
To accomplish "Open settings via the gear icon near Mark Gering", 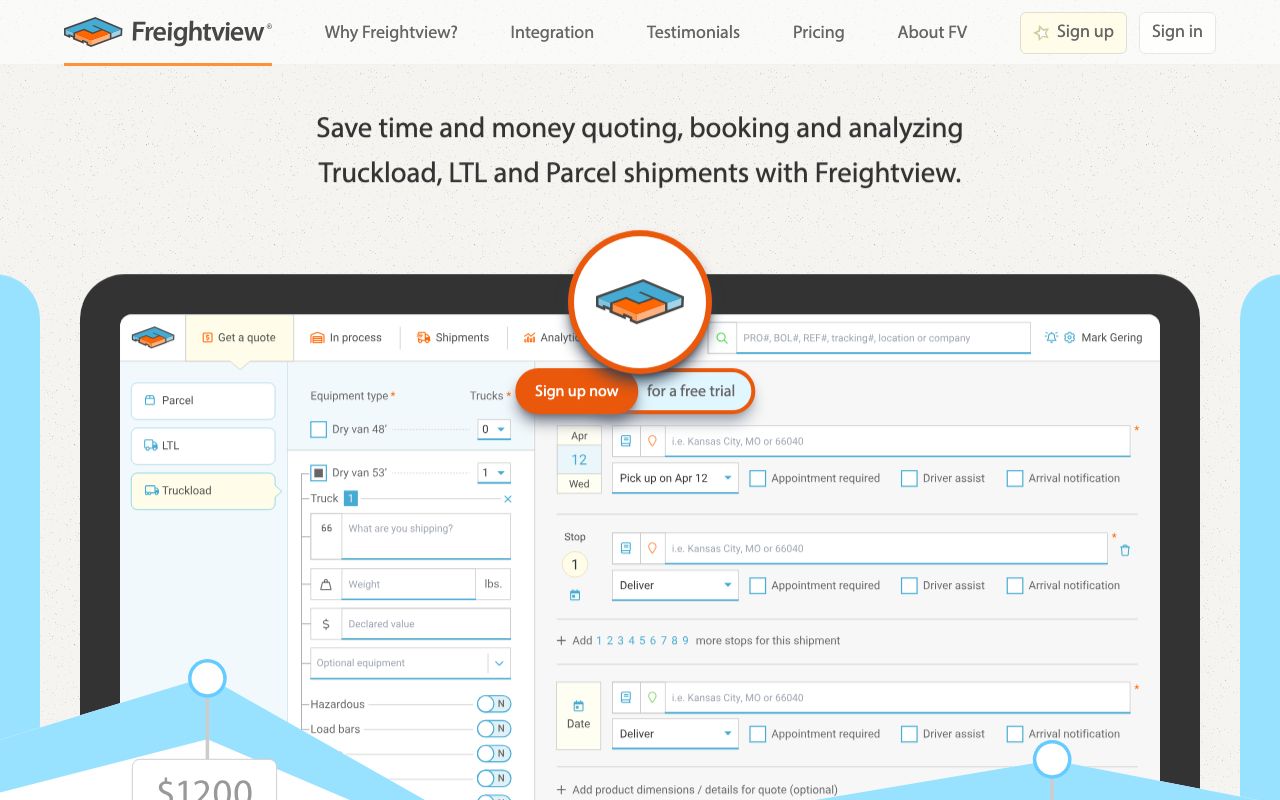I will [1069, 338].
